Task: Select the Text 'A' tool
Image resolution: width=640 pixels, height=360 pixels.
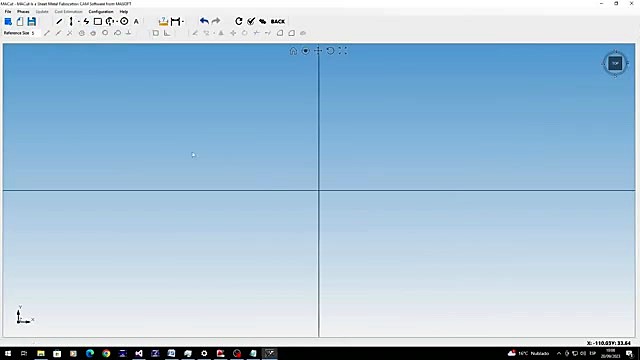Action: click(136, 21)
